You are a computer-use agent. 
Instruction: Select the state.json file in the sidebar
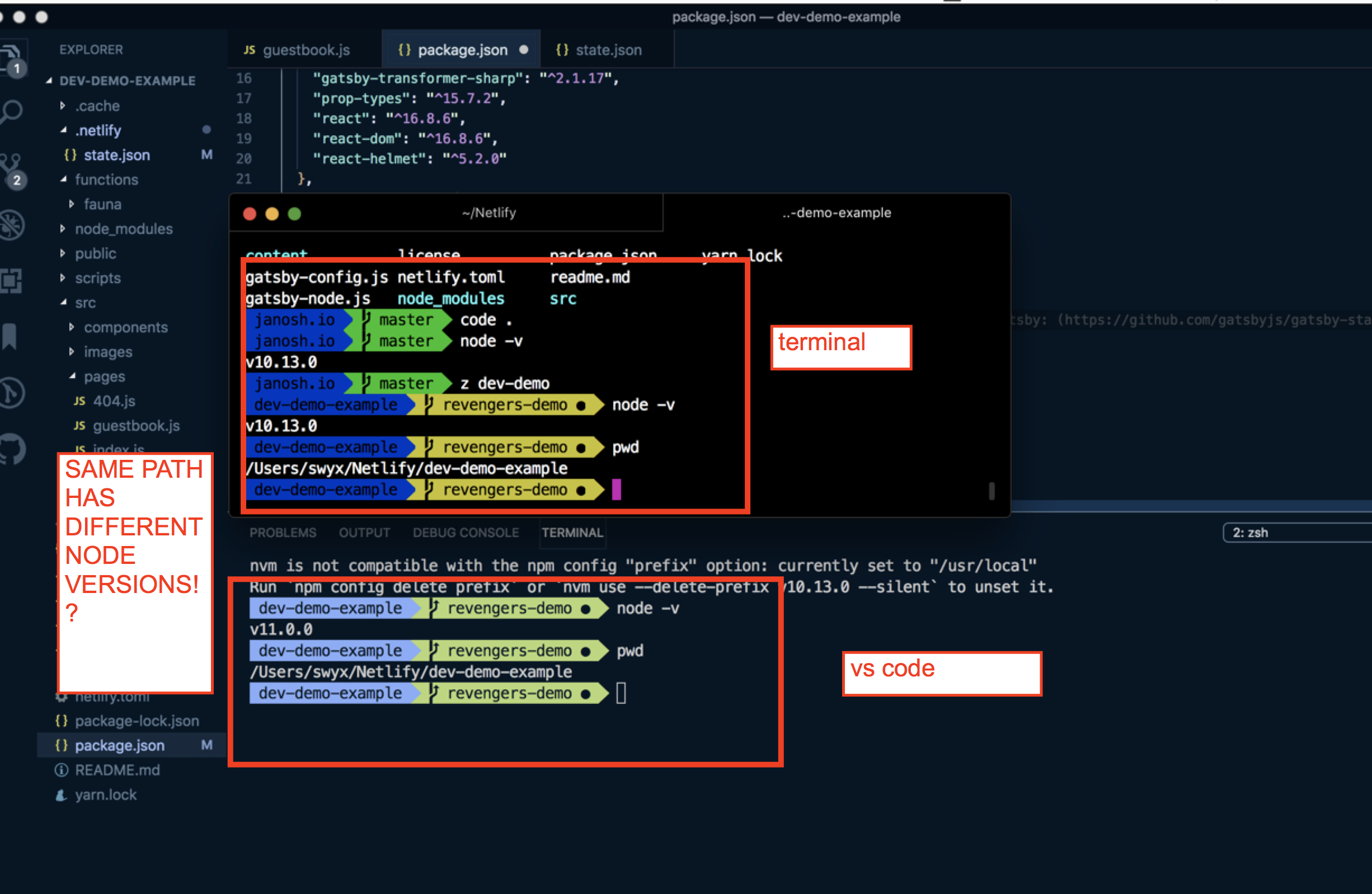116,155
